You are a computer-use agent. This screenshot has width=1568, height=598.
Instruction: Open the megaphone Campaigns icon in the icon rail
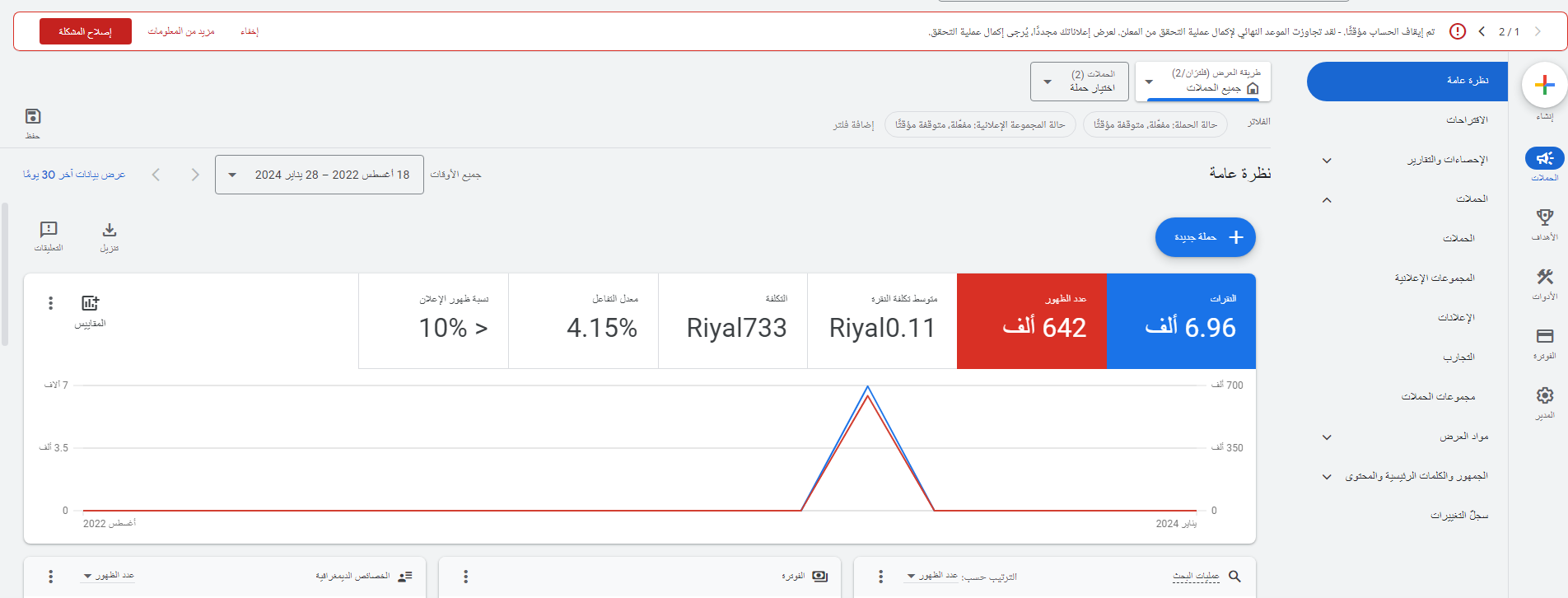[1544, 158]
